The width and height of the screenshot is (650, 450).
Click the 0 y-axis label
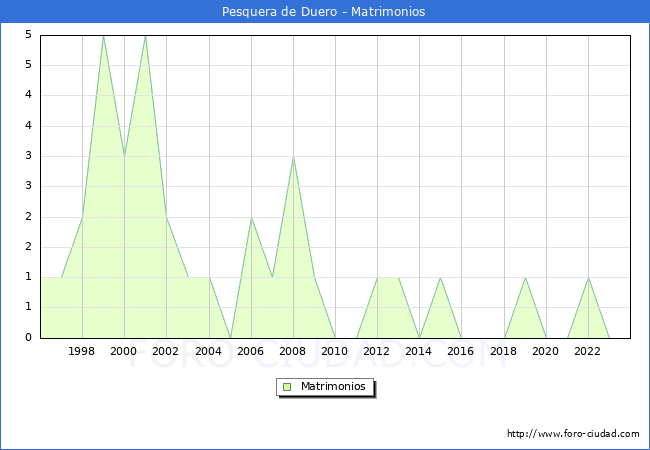[28, 337]
